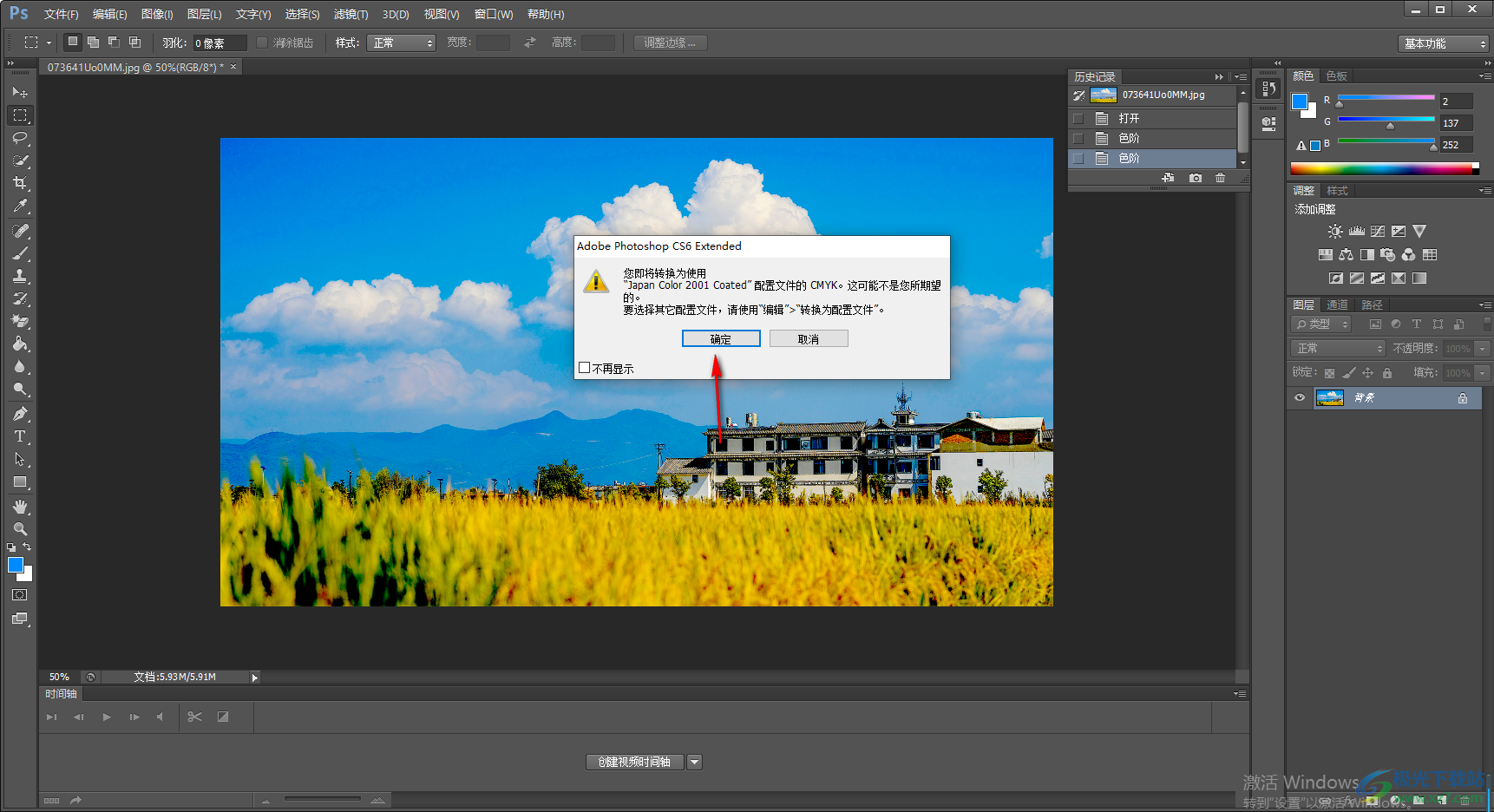Cancel the dialog with 取消
The height and width of the screenshot is (812, 1494).
click(809, 338)
